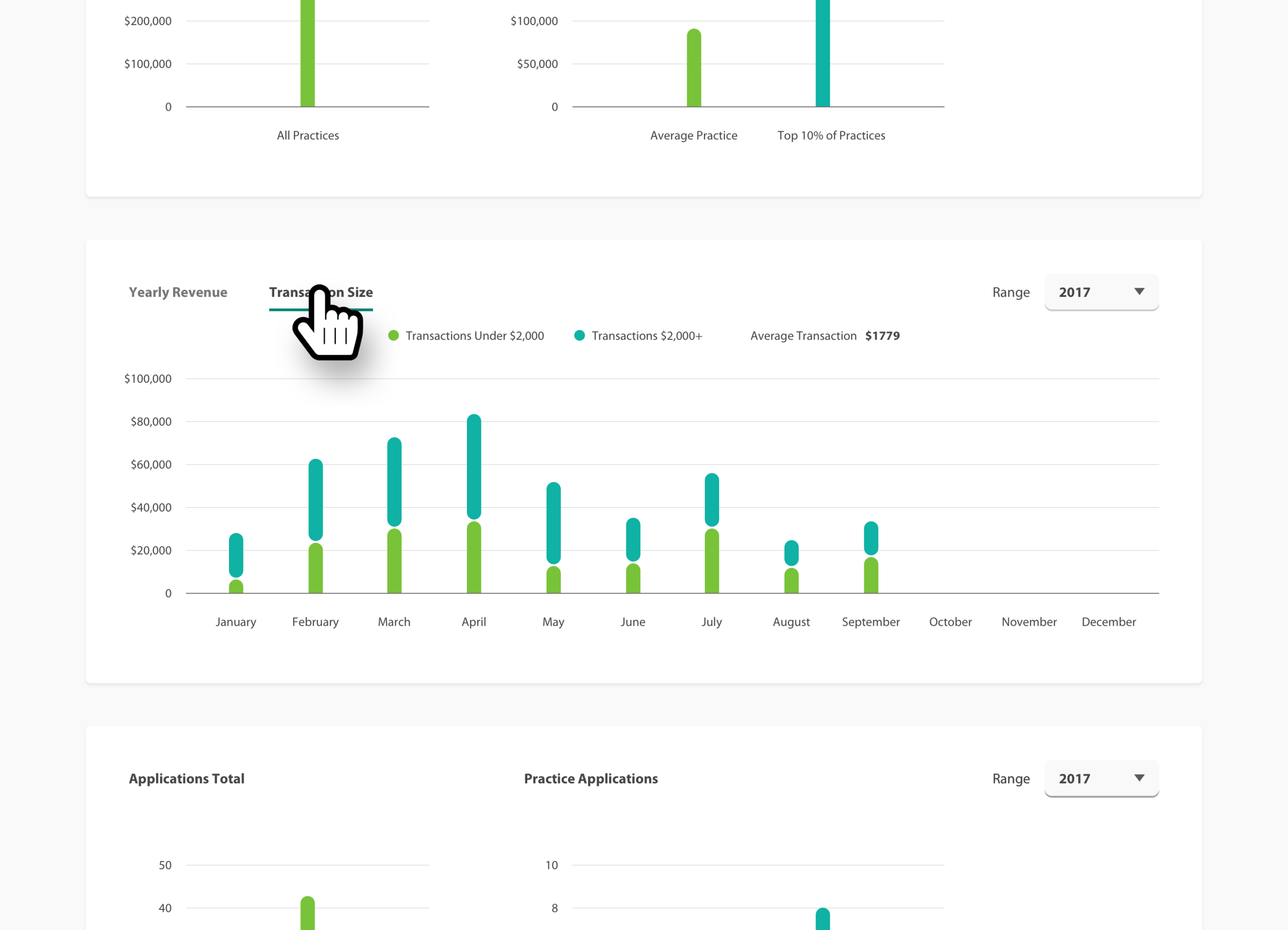Click the Top 10% of Practices bar
Screen dimensions: 1288x930
[x=822, y=54]
